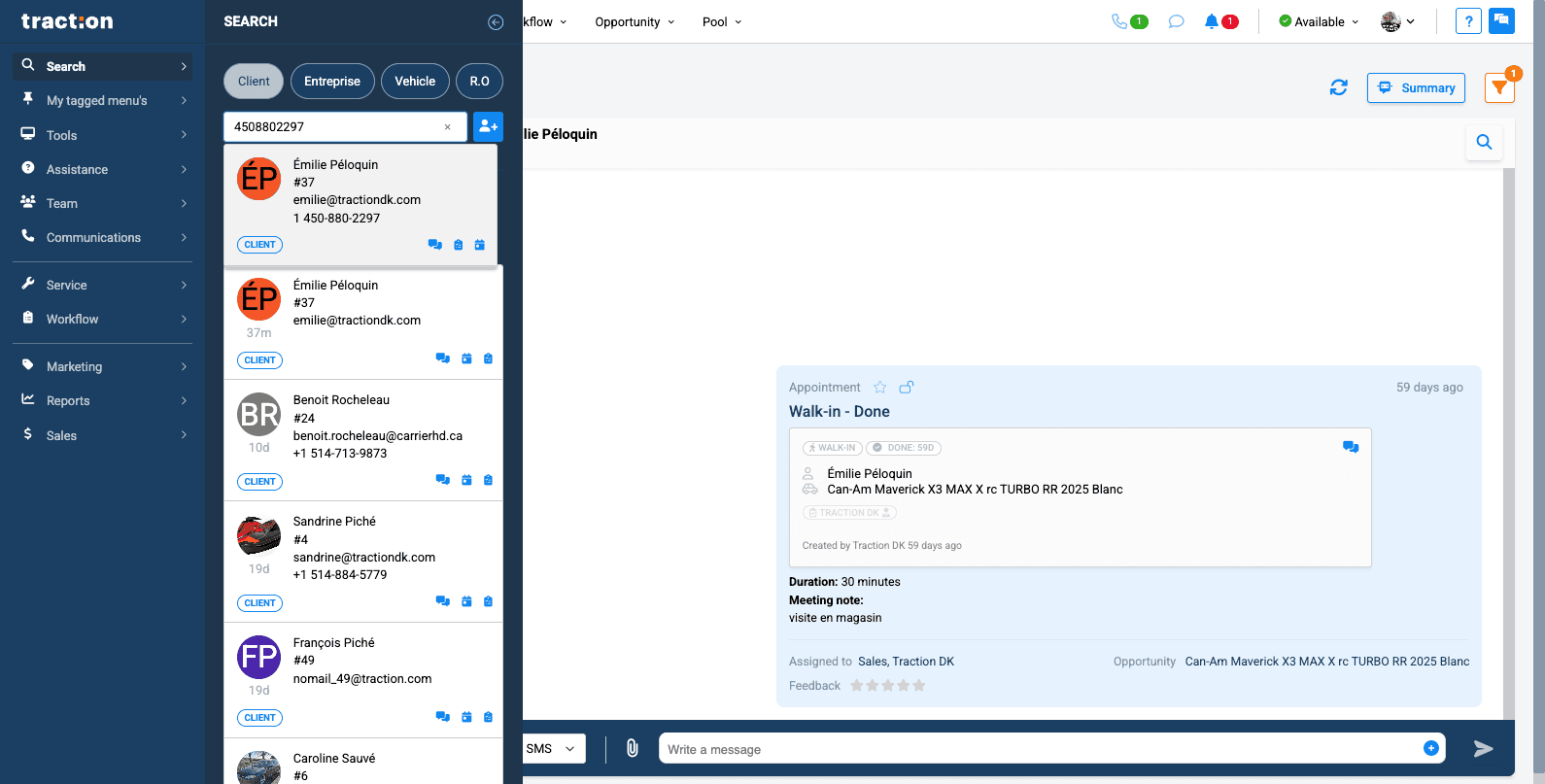Toggle the Vehicle search filter
The image size is (1545, 784).
point(415,82)
